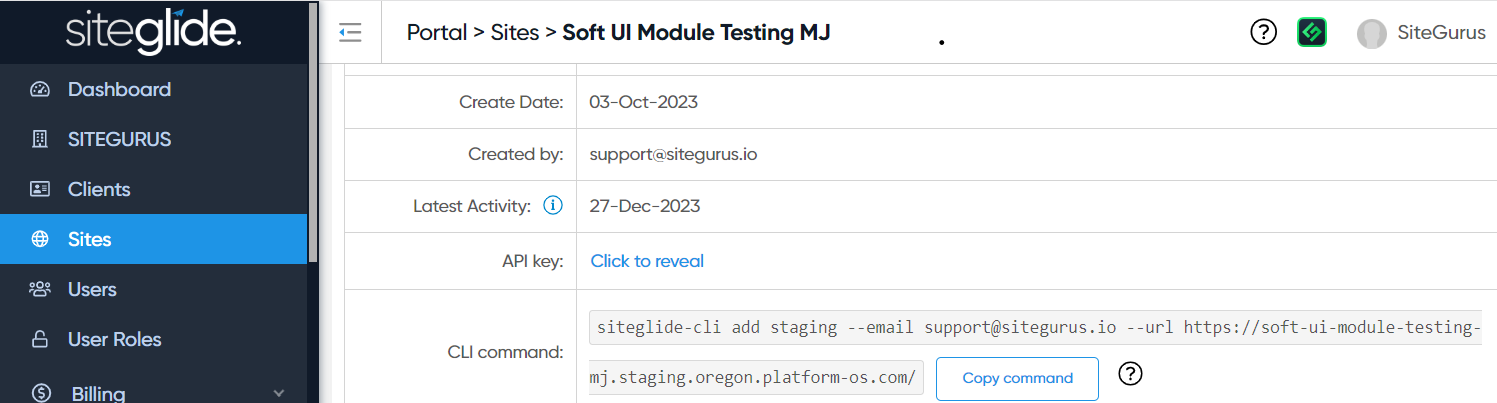This screenshot has width=1497, height=403.
Task: Click the Clients ID card icon
Action: (40, 190)
